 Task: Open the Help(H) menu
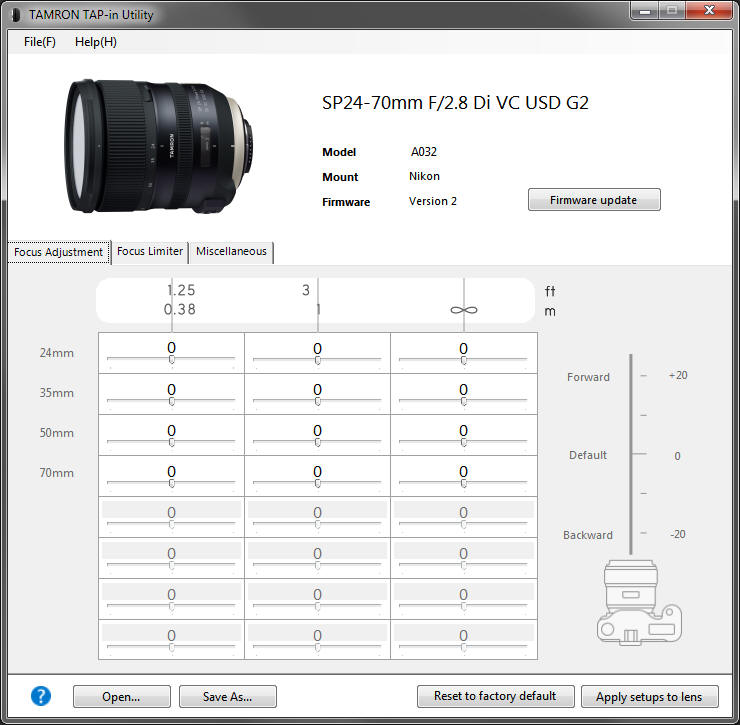(x=96, y=42)
